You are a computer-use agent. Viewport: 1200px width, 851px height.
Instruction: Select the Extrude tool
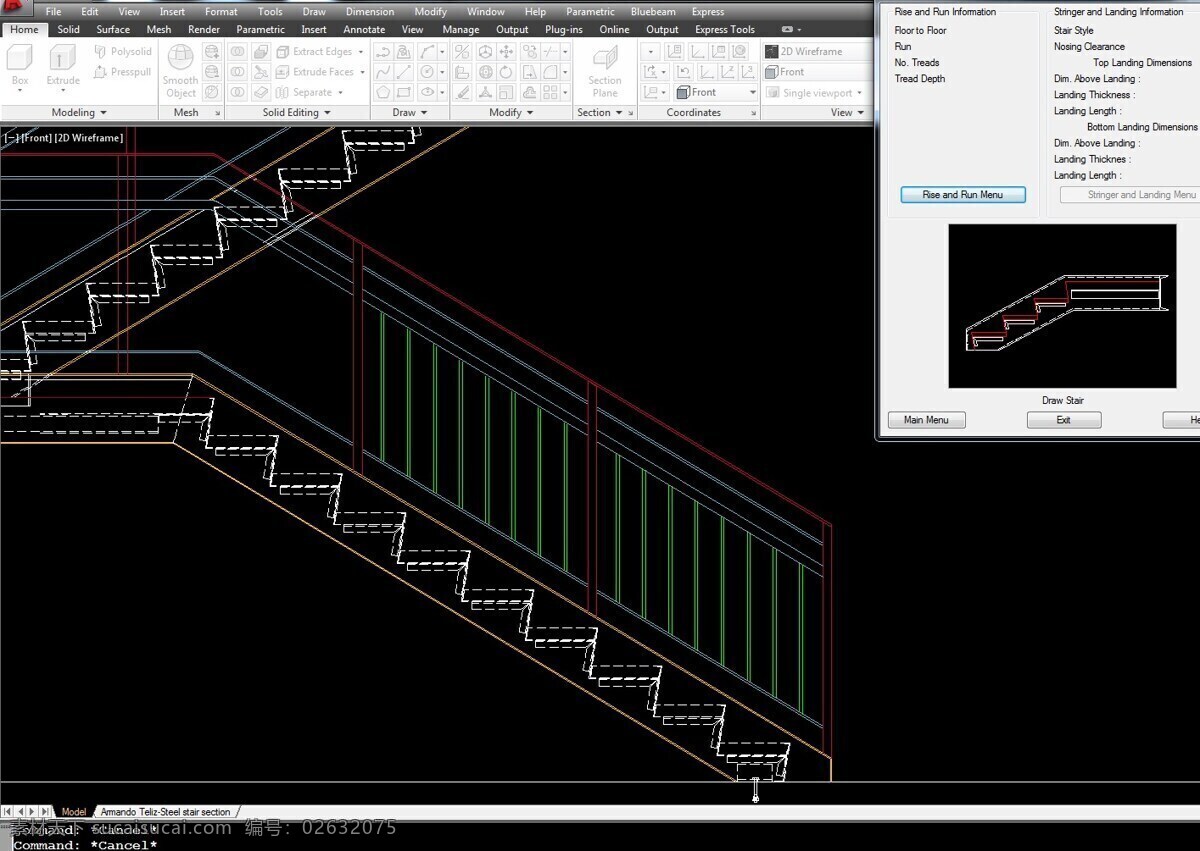click(x=63, y=66)
